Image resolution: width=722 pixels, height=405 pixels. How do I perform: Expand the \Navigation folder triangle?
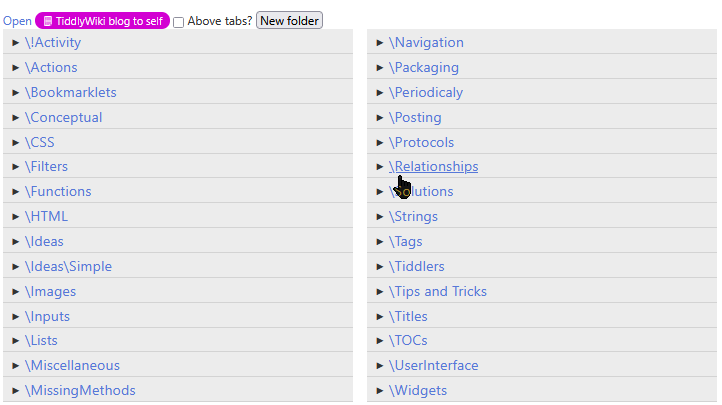click(380, 43)
